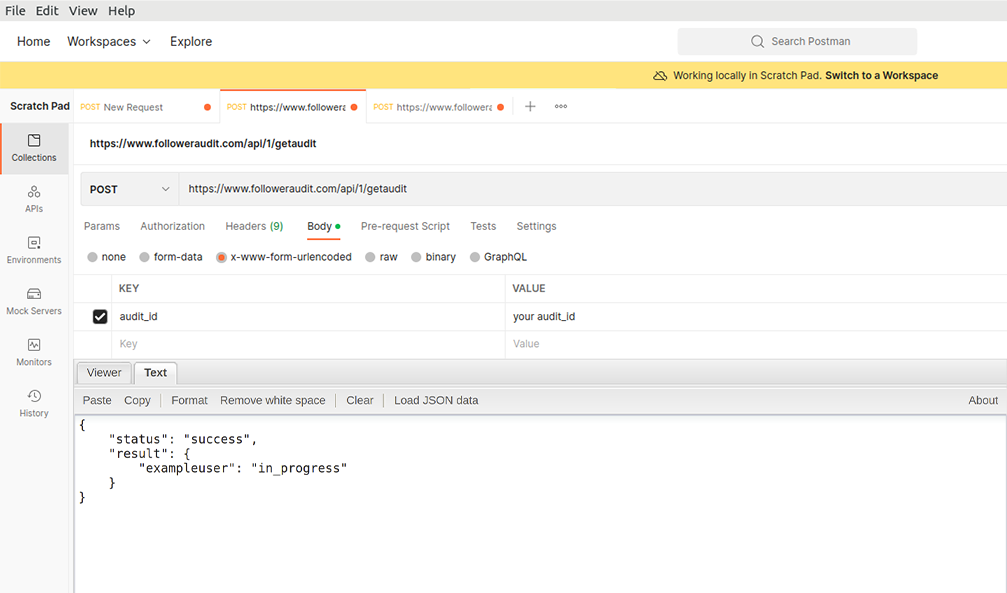The width and height of the screenshot is (1007, 593).
Task: Open the third followeraudit request tab
Action: (x=439, y=107)
